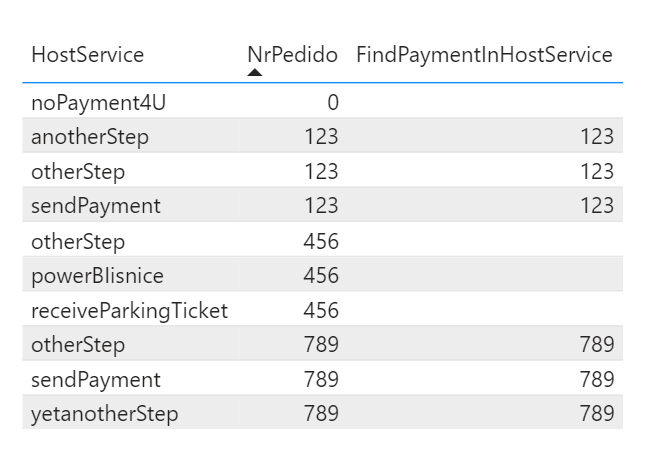Select the anotherStep cell

[90, 137]
